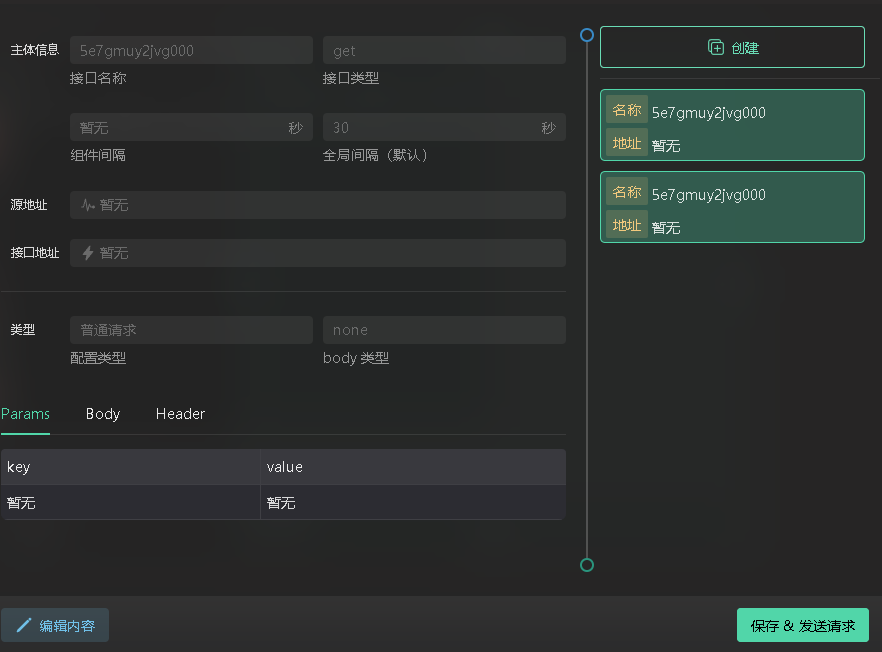882x652 pixels.
Task: Expand the body 类型 none dropdown
Action: click(444, 330)
